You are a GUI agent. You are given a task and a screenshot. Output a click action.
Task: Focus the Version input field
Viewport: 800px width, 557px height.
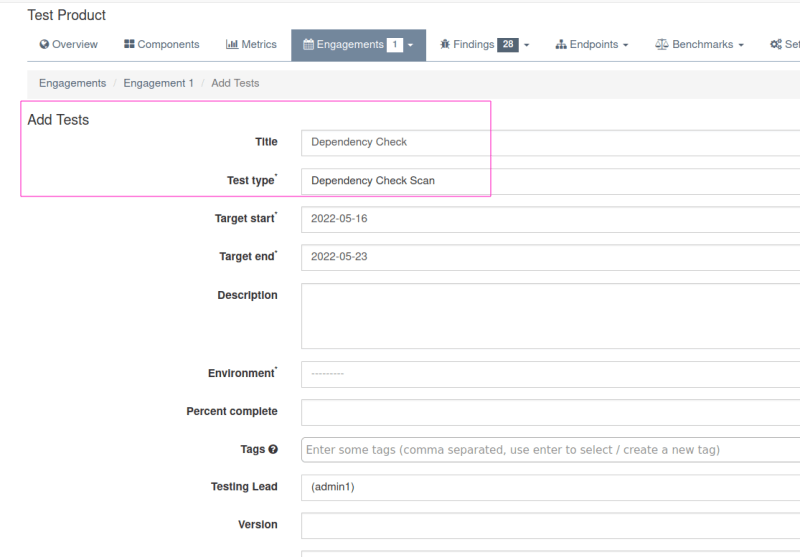[x=551, y=525]
